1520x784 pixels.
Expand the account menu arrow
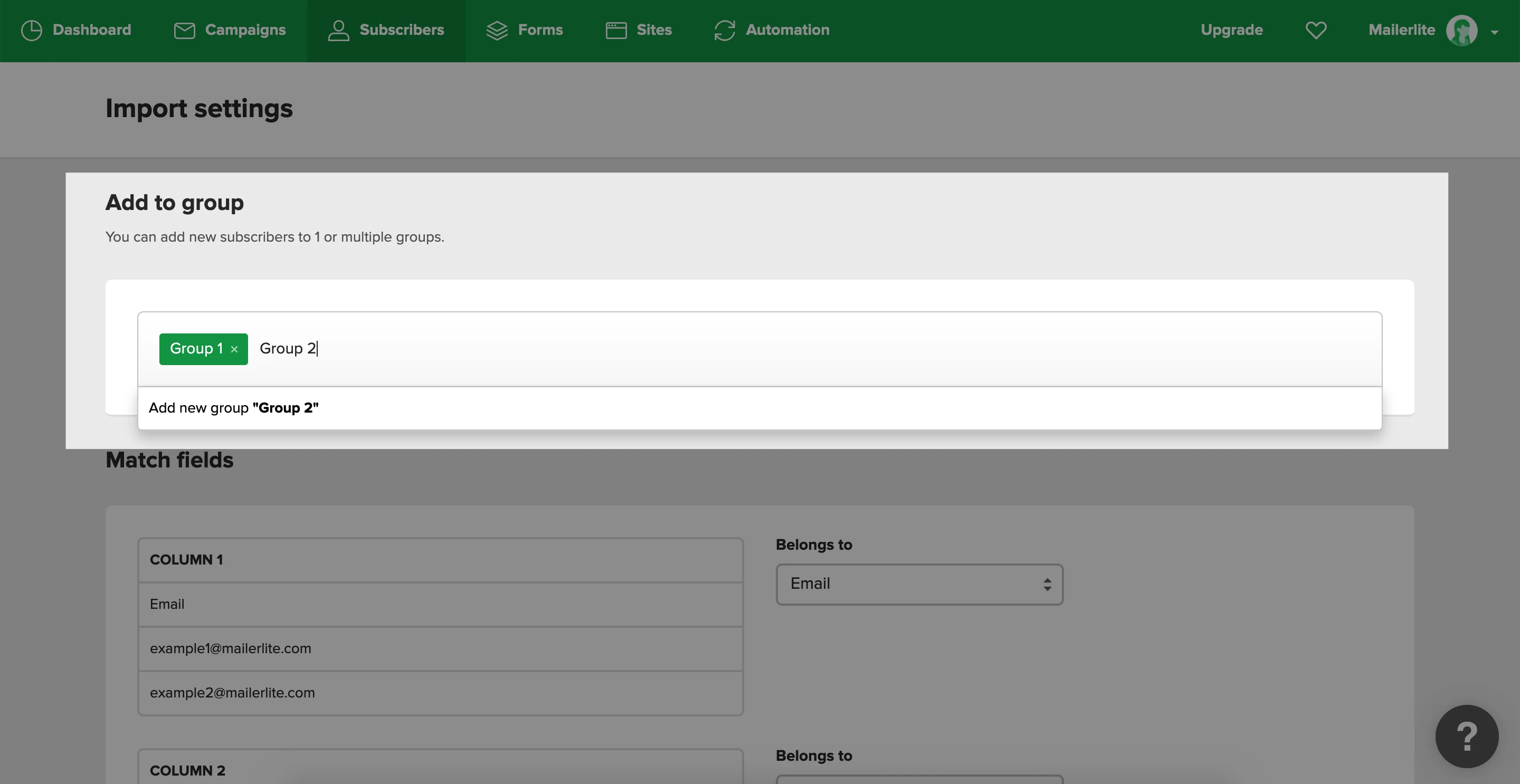pyautogui.click(x=1495, y=32)
